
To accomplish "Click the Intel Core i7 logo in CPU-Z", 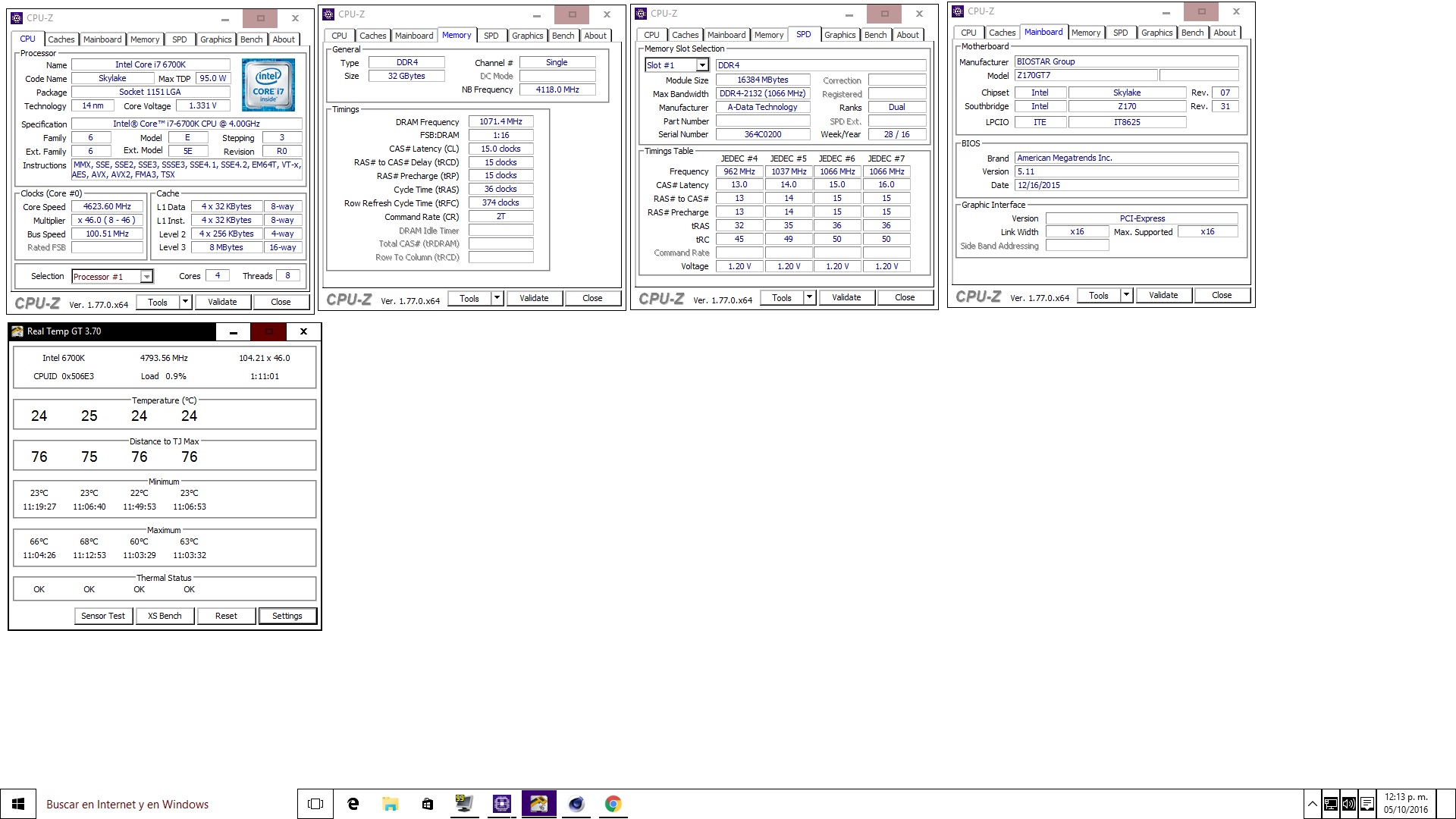I will click(x=268, y=85).
